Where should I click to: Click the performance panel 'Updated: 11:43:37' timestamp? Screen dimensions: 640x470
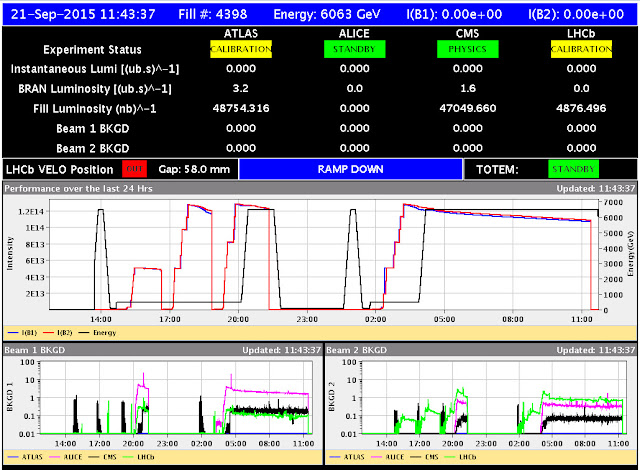pos(596,189)
